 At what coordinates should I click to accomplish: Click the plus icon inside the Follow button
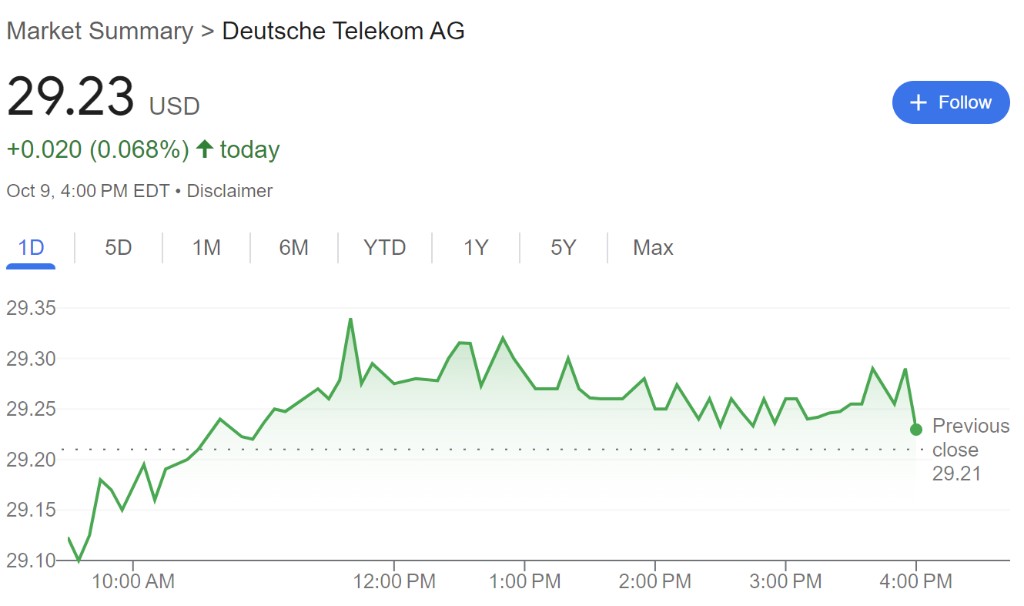tap(919, 103)
